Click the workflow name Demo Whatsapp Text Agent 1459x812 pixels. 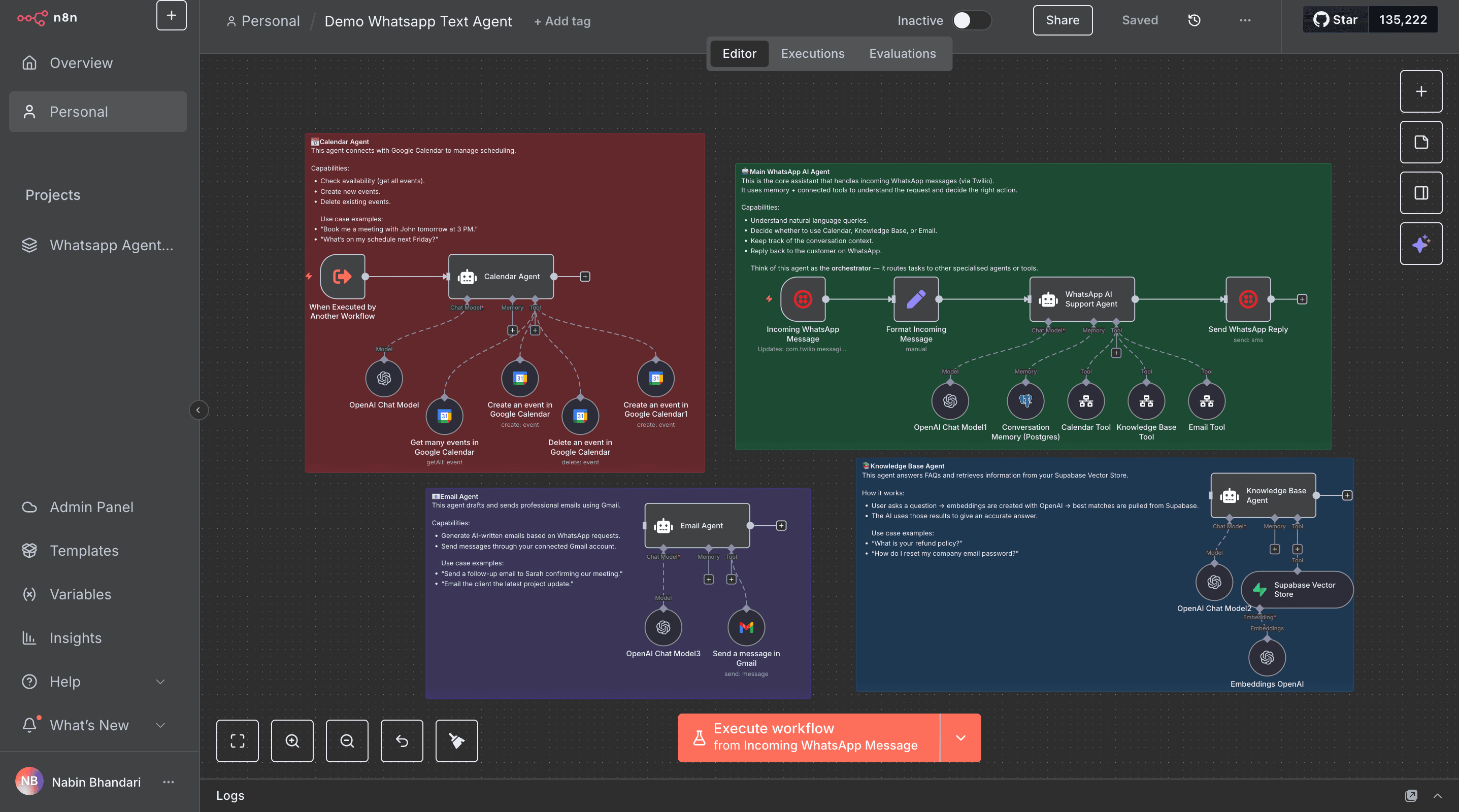[418, 21]
